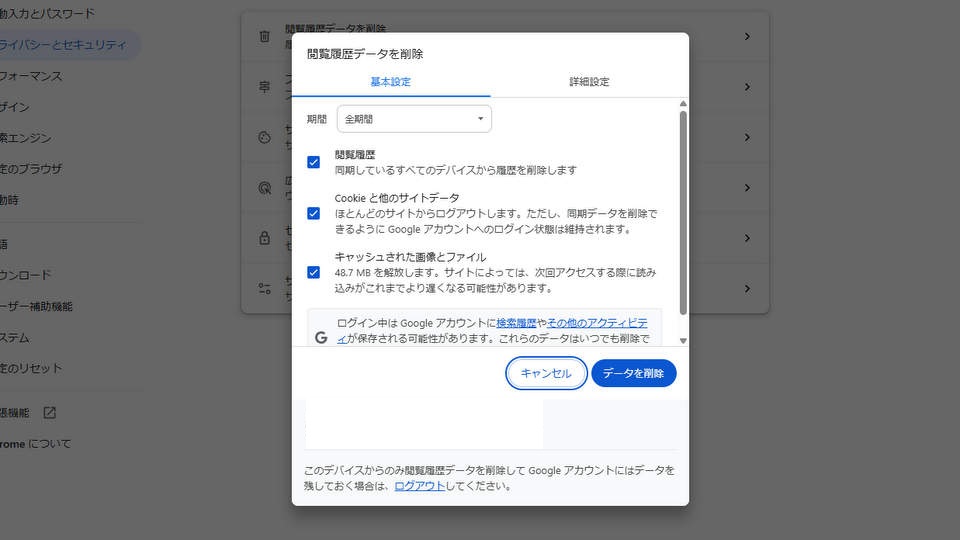960x540 pixels.
Task: Click the cookie icon in the settings list
Action: point(264,138)
